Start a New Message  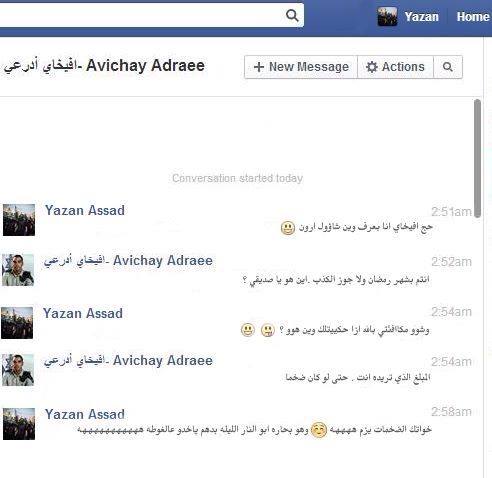(x=301, y=67)
